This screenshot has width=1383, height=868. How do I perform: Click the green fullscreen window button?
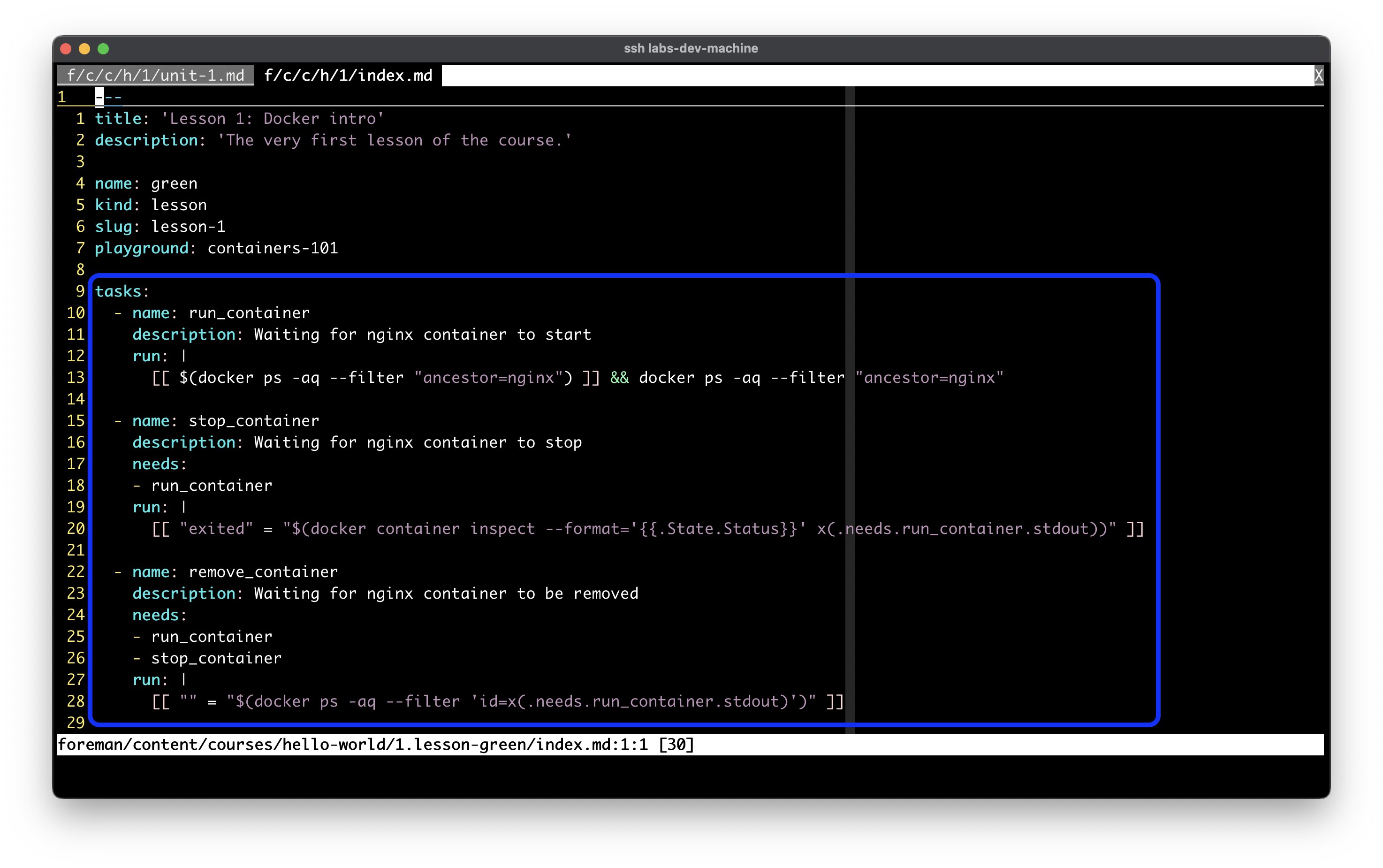(x=103, y=49)
